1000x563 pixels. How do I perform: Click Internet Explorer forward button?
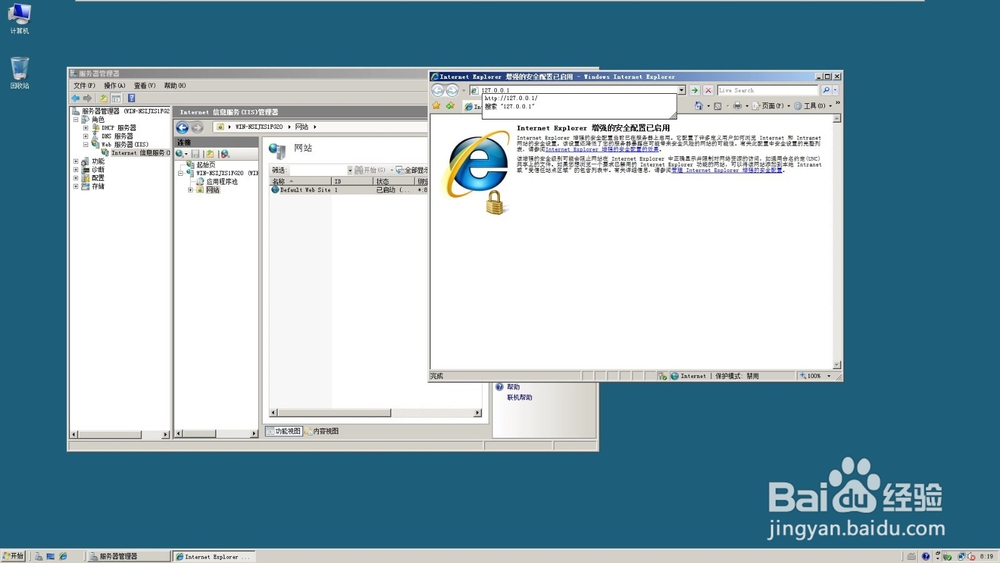(x=452, y=91)
